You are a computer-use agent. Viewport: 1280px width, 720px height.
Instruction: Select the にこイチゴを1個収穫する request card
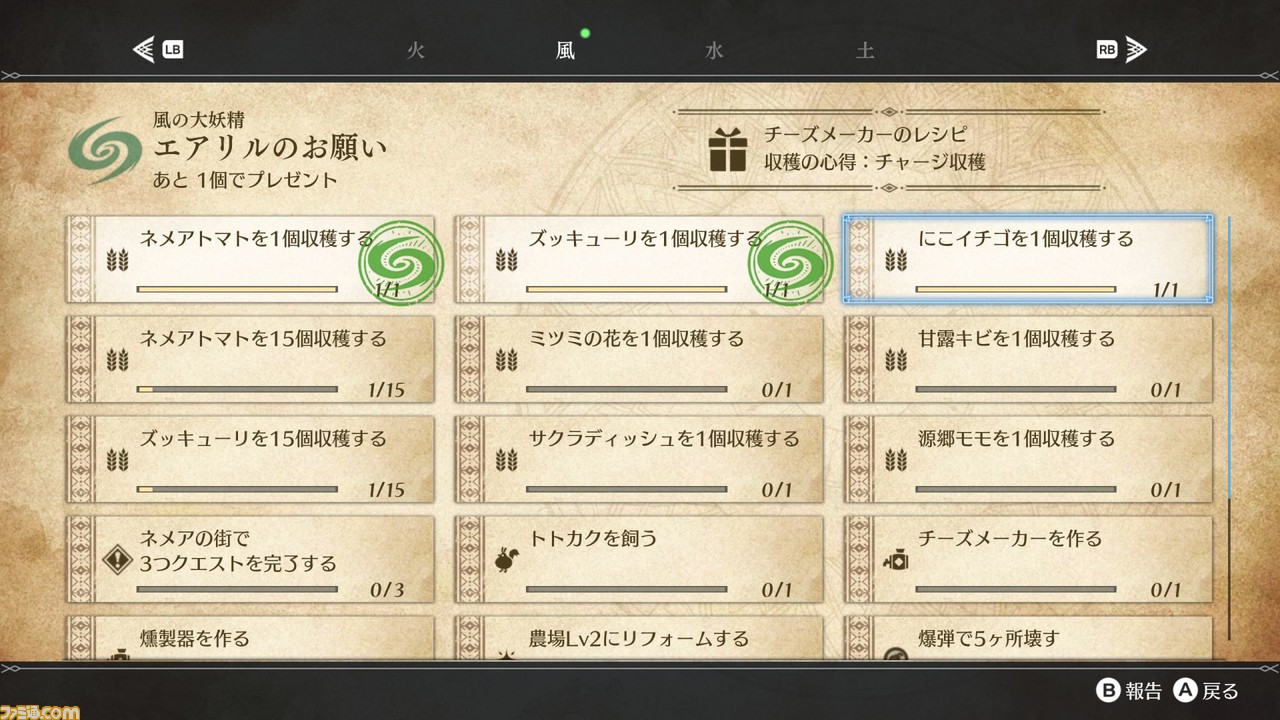tap(1029, 259)
